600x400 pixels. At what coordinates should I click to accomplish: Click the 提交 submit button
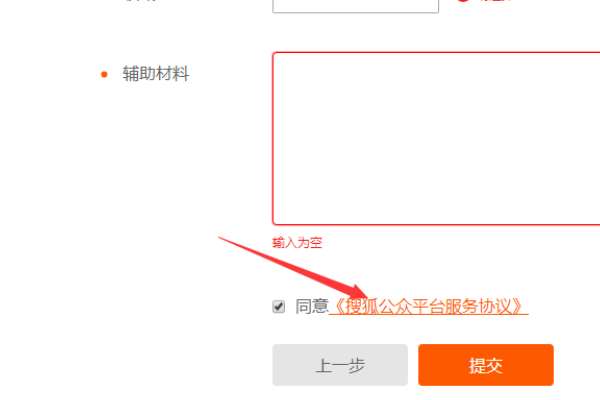(x=486, y=365)
